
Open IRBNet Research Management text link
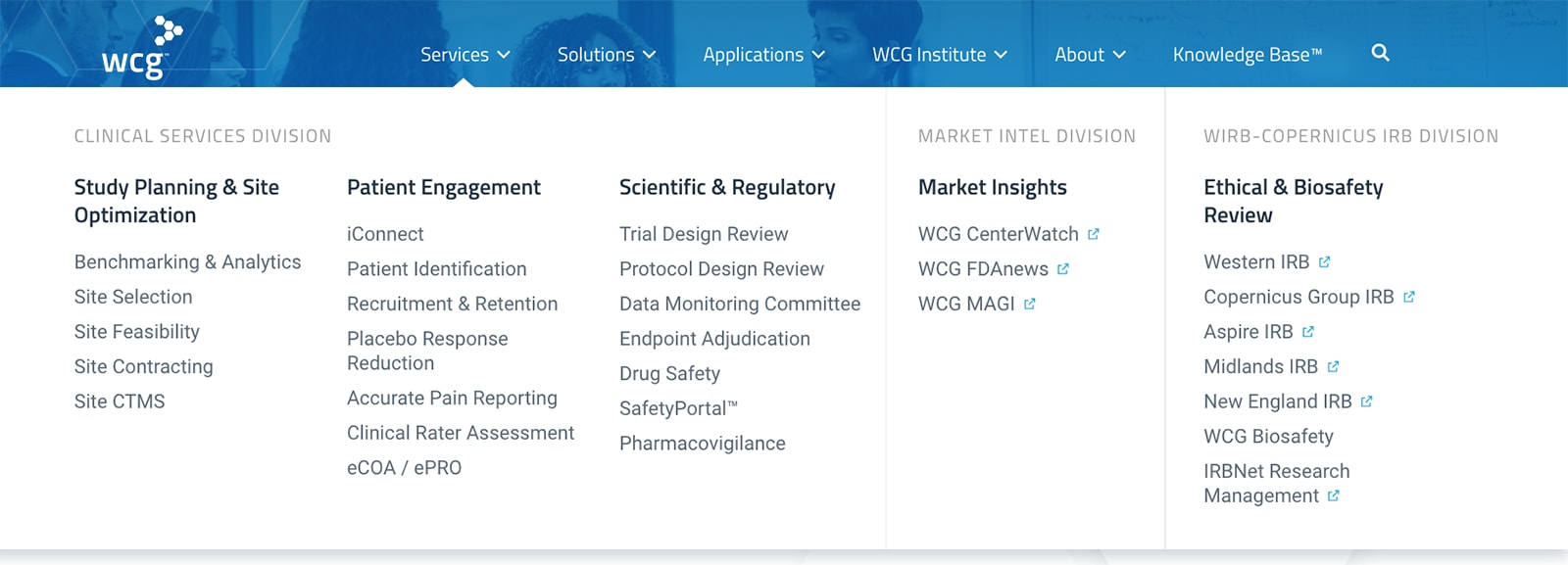point(1276,484)
